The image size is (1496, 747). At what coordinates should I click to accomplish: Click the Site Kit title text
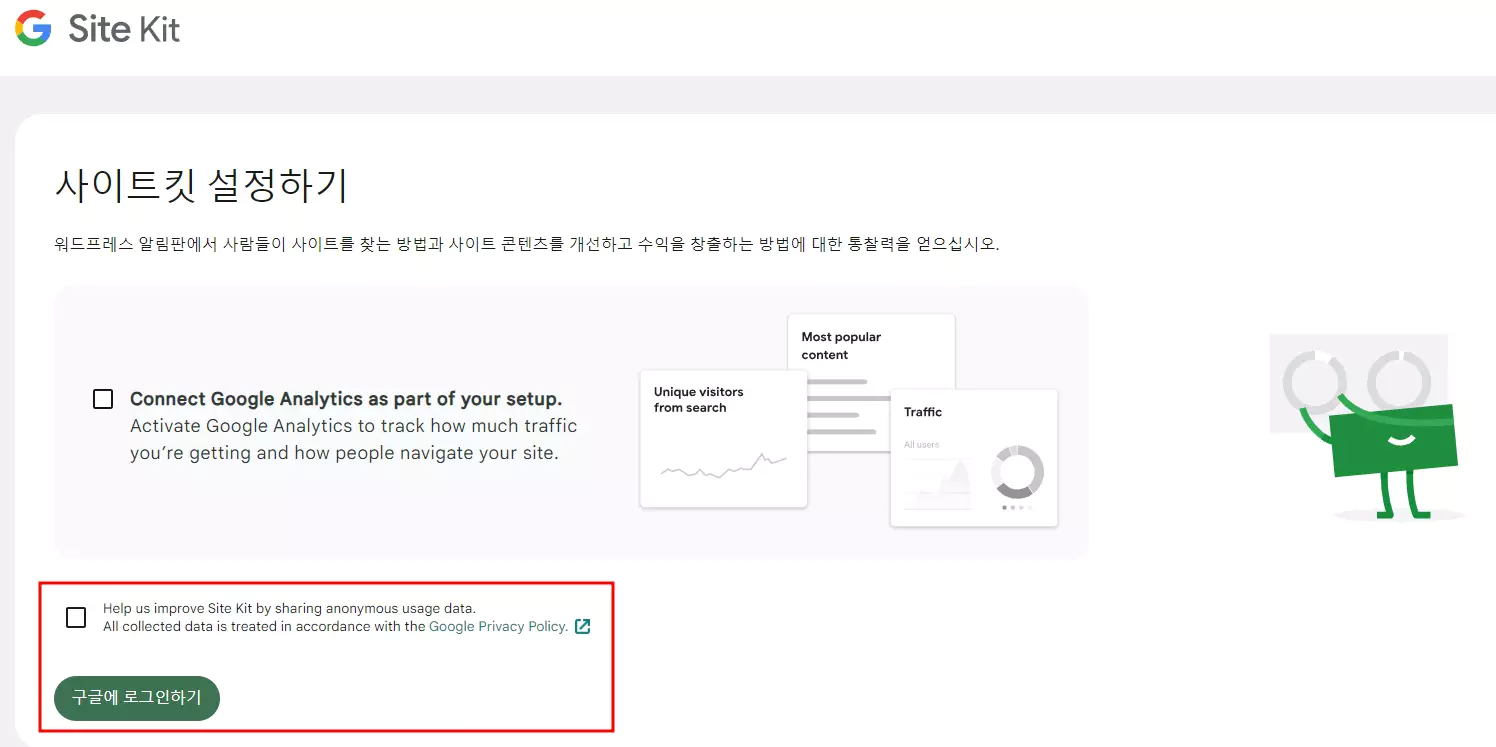click(x=124, y=29)
